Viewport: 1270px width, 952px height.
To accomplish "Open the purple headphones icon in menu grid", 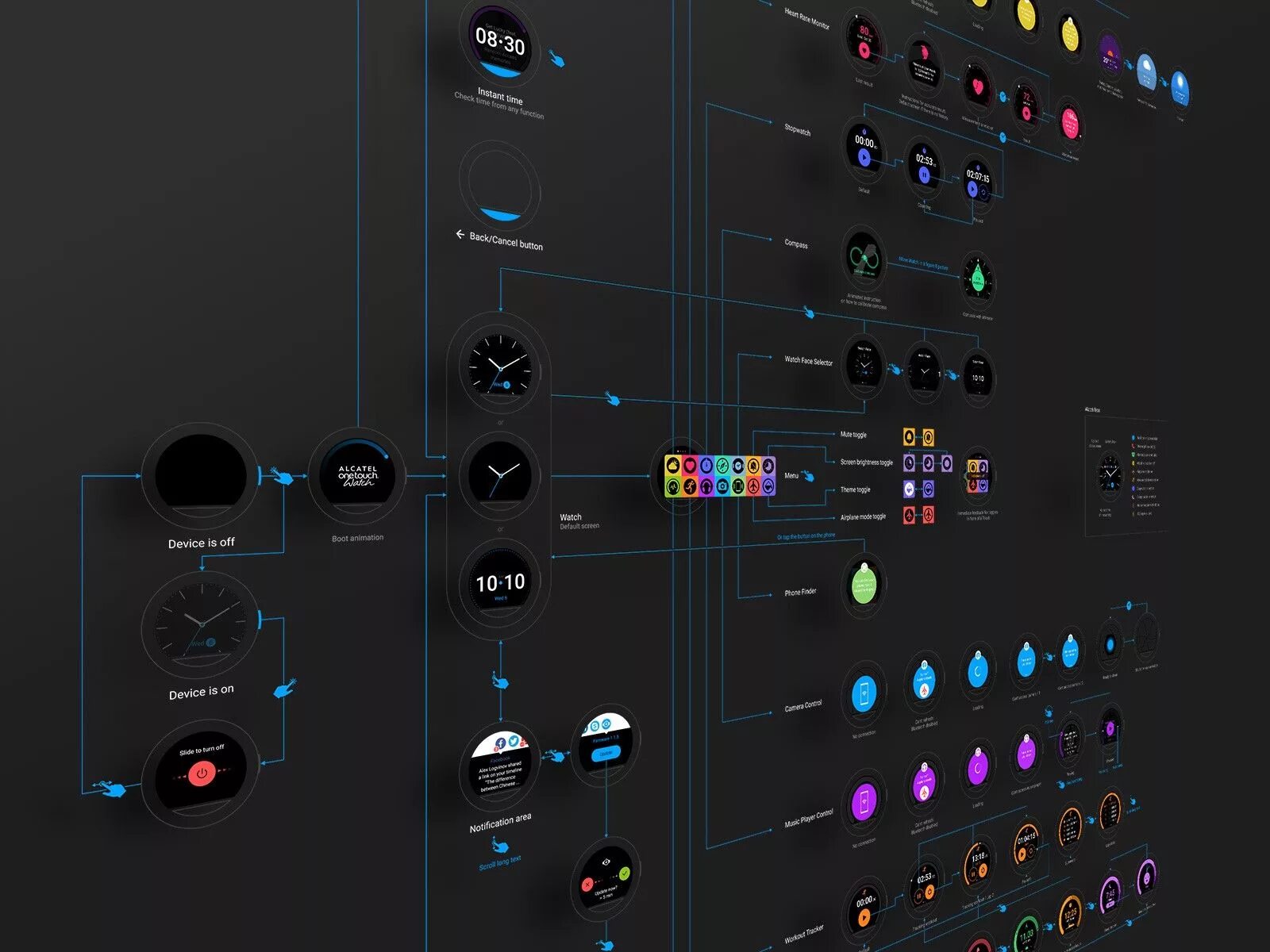I will [x=706, y=486].
